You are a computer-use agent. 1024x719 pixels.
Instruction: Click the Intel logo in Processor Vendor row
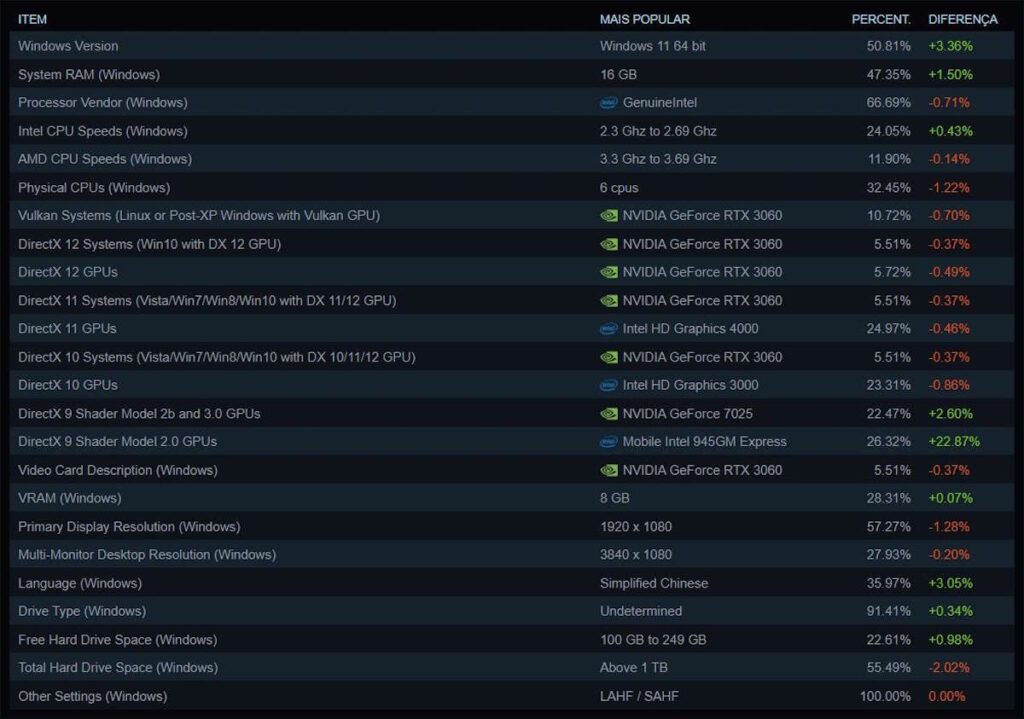[x=609, y=103]
